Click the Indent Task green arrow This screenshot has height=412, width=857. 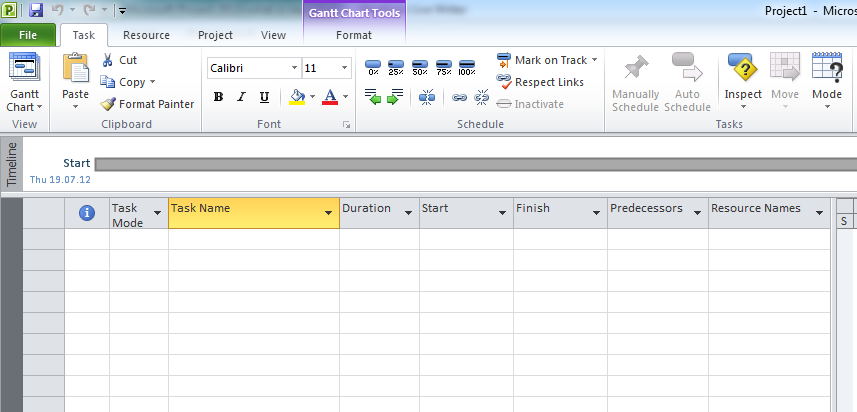click(x=395, y=97)
